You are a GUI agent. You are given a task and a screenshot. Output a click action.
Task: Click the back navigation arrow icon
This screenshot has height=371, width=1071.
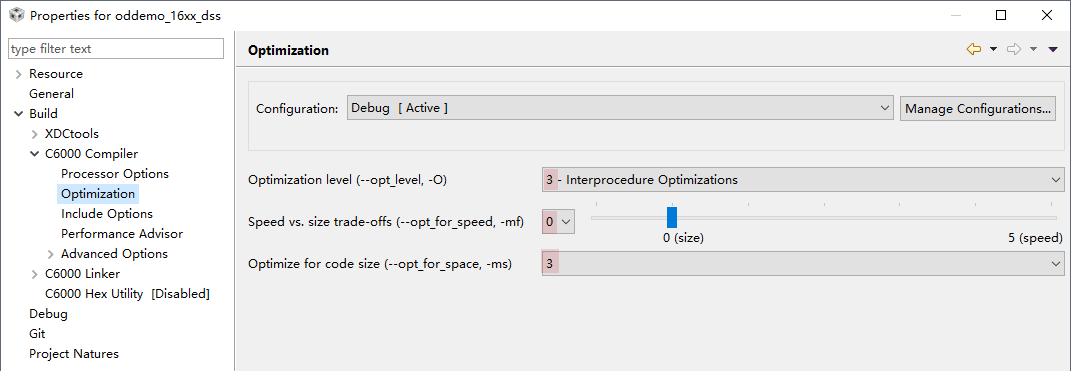coord(973,49)
